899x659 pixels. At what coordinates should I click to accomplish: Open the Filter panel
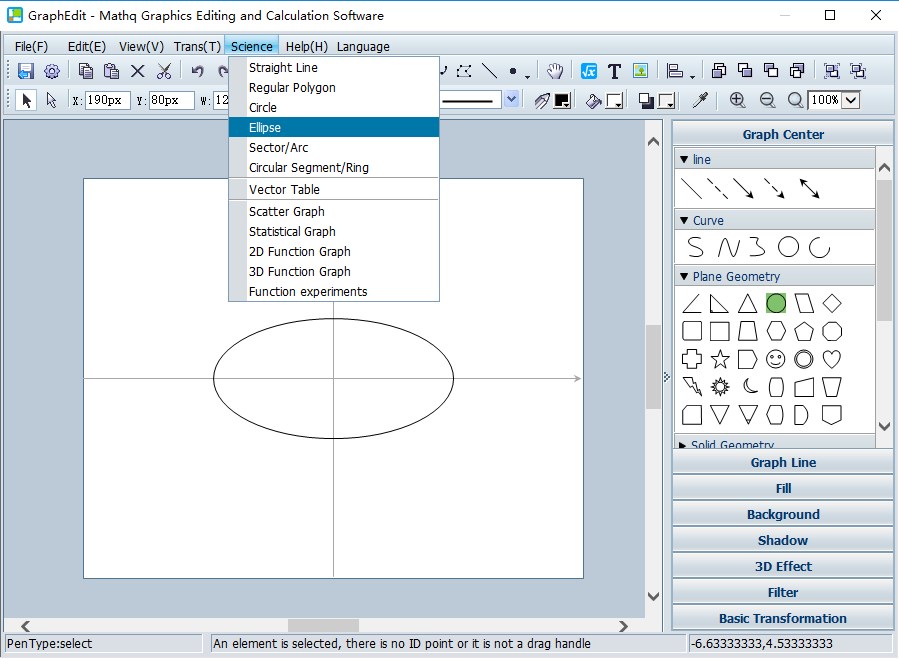pyautogui.click(x=783, y=592)
